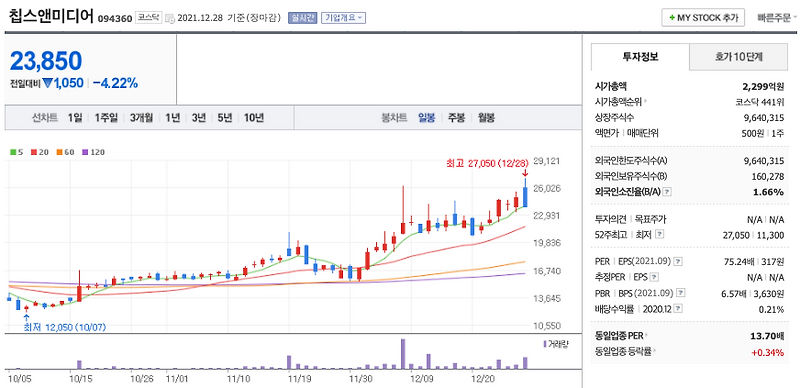Click the 29,121 price axis label
This screenshot has height=388, width=800.
(x=546, y=161)
